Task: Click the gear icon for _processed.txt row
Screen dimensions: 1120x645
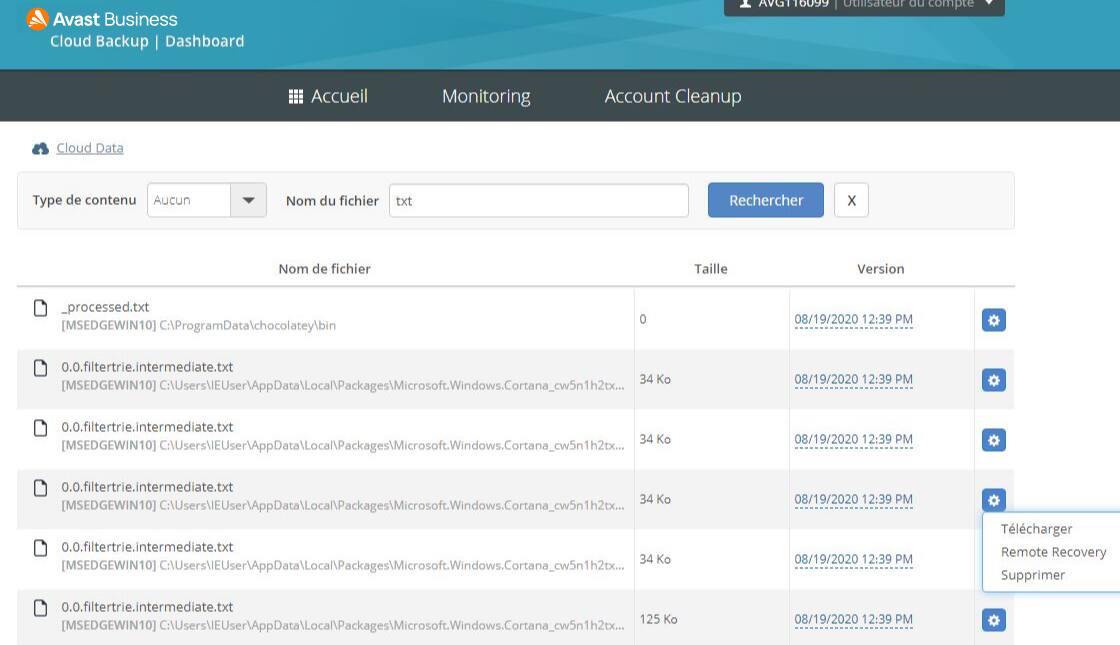Action: [993, 320]
